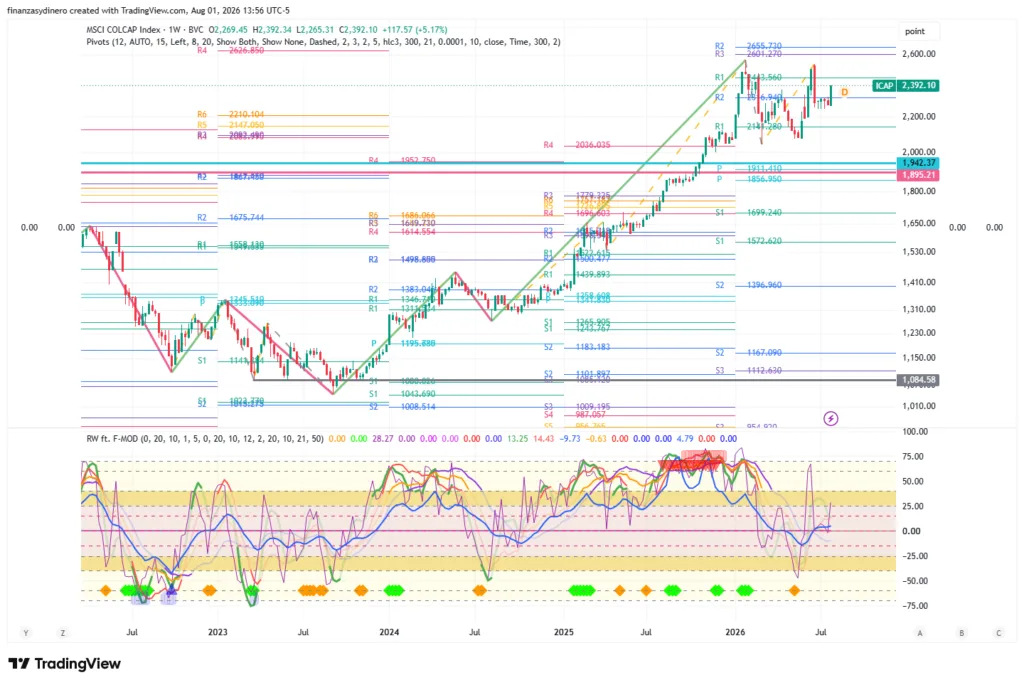Image resolution: width=1024 pixels, height=685 pixels.
Task: Click the RW ft. F-MOD indicator legend
Action: 204,439
